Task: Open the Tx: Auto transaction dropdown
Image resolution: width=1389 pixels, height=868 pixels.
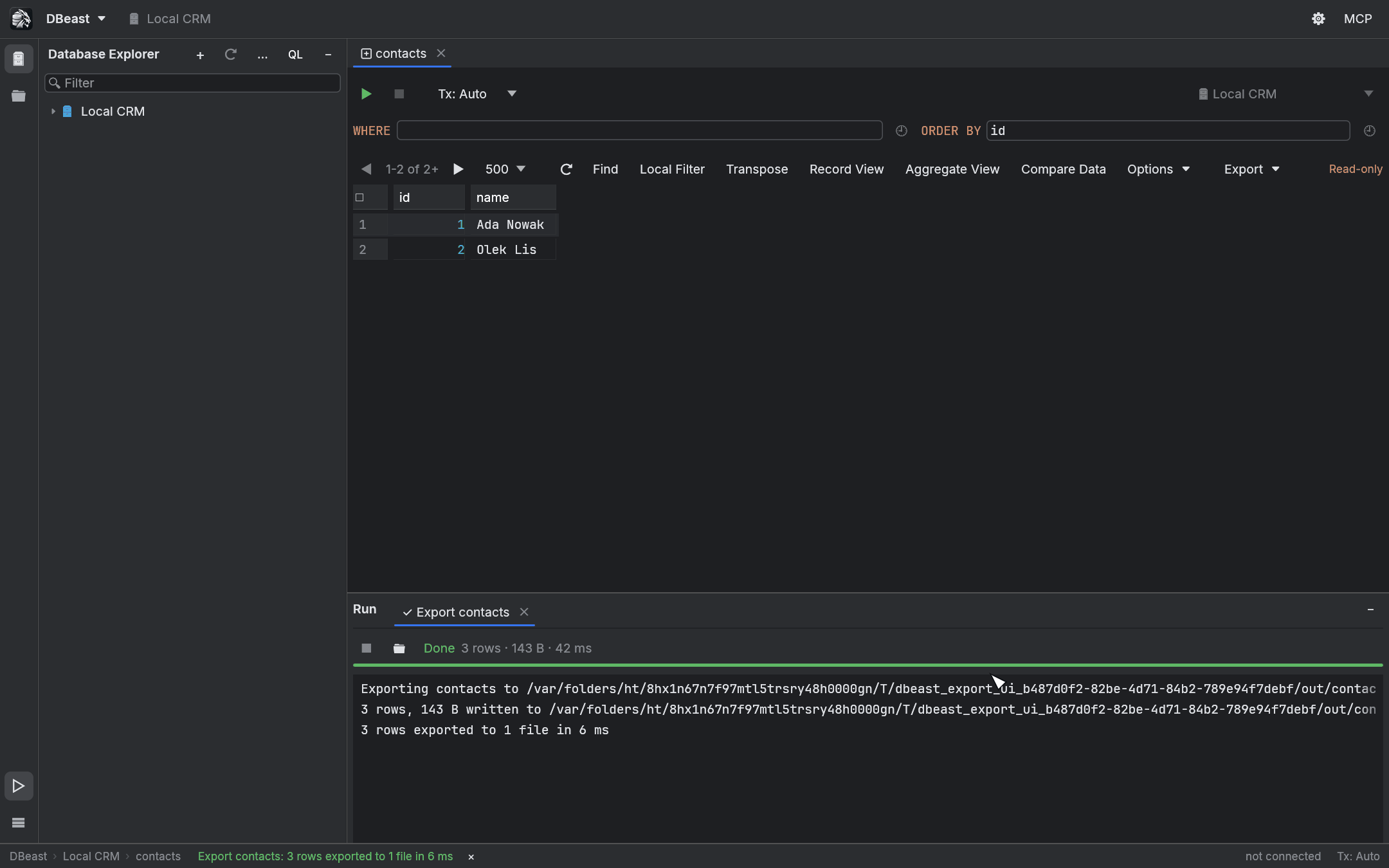Action: click(x=477, y=94)
